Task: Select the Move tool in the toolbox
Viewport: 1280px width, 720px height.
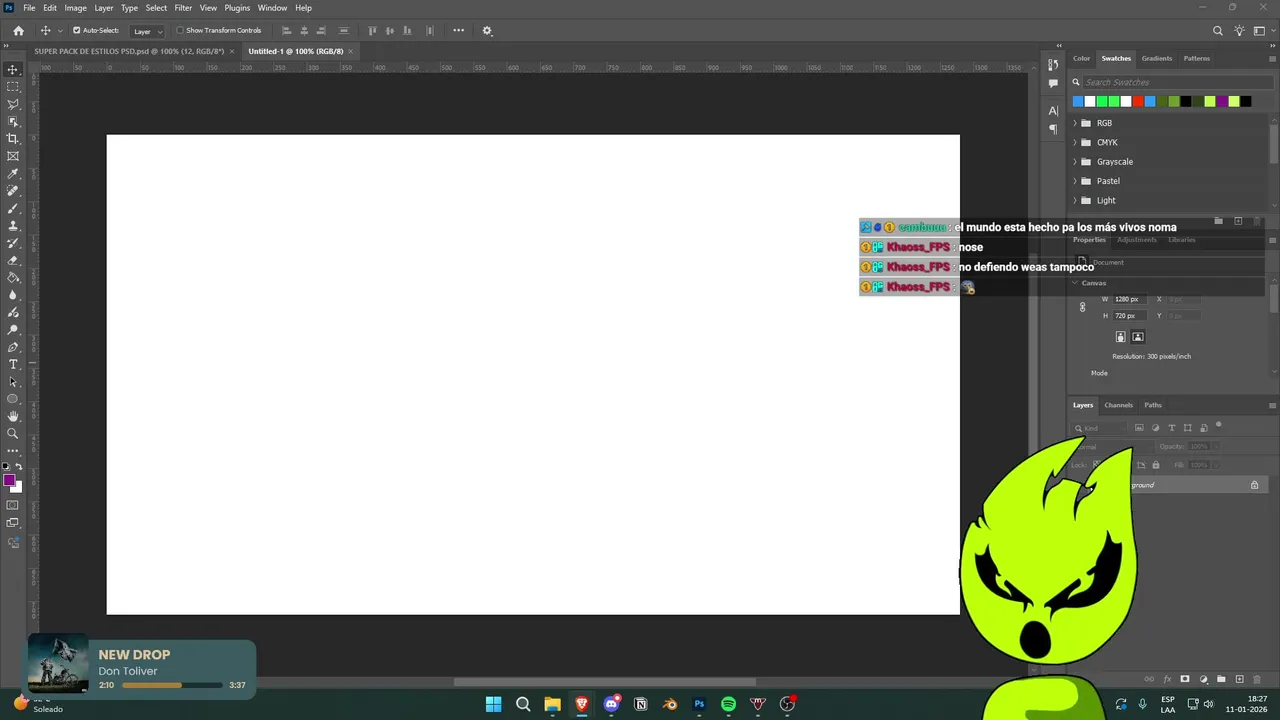Action: point(13,70)
